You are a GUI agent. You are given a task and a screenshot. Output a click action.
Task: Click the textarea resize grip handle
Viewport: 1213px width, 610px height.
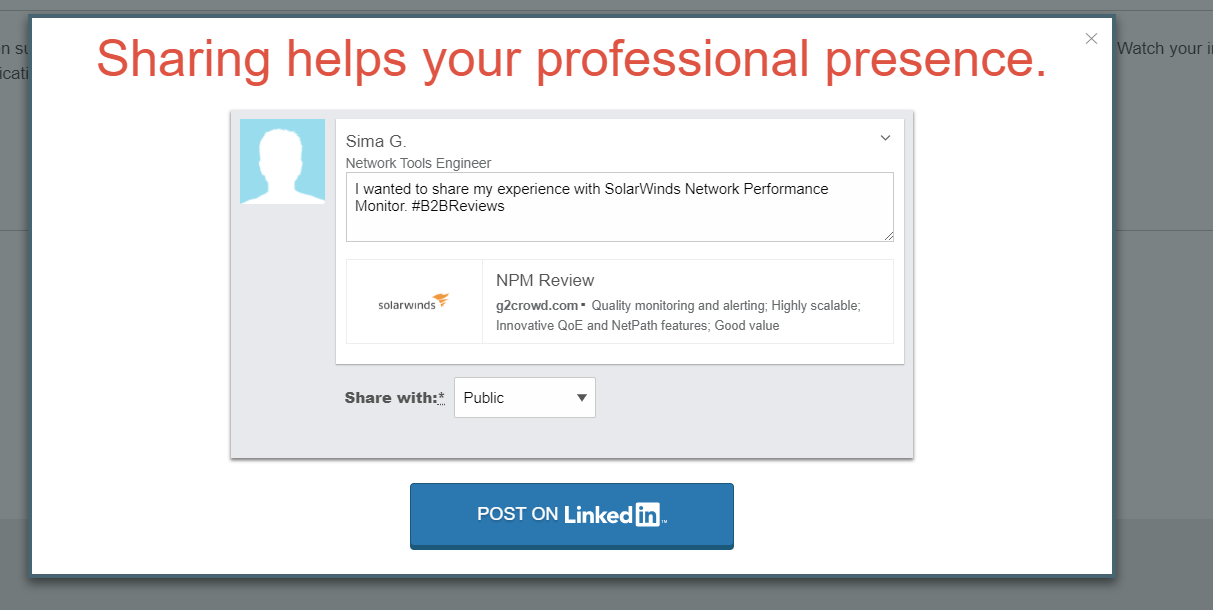pyautogui.click(x=887, y=235)
